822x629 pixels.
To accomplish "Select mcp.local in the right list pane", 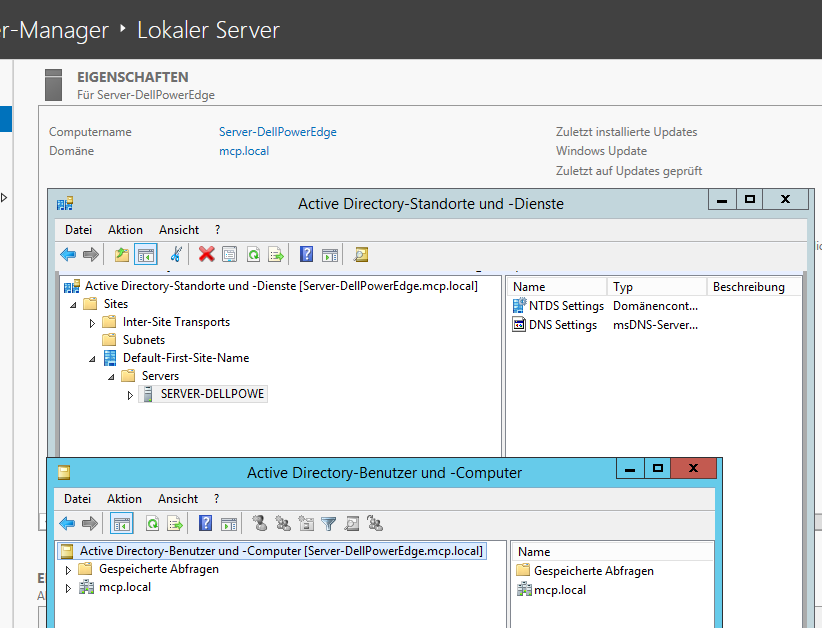I will coord(551,590).
